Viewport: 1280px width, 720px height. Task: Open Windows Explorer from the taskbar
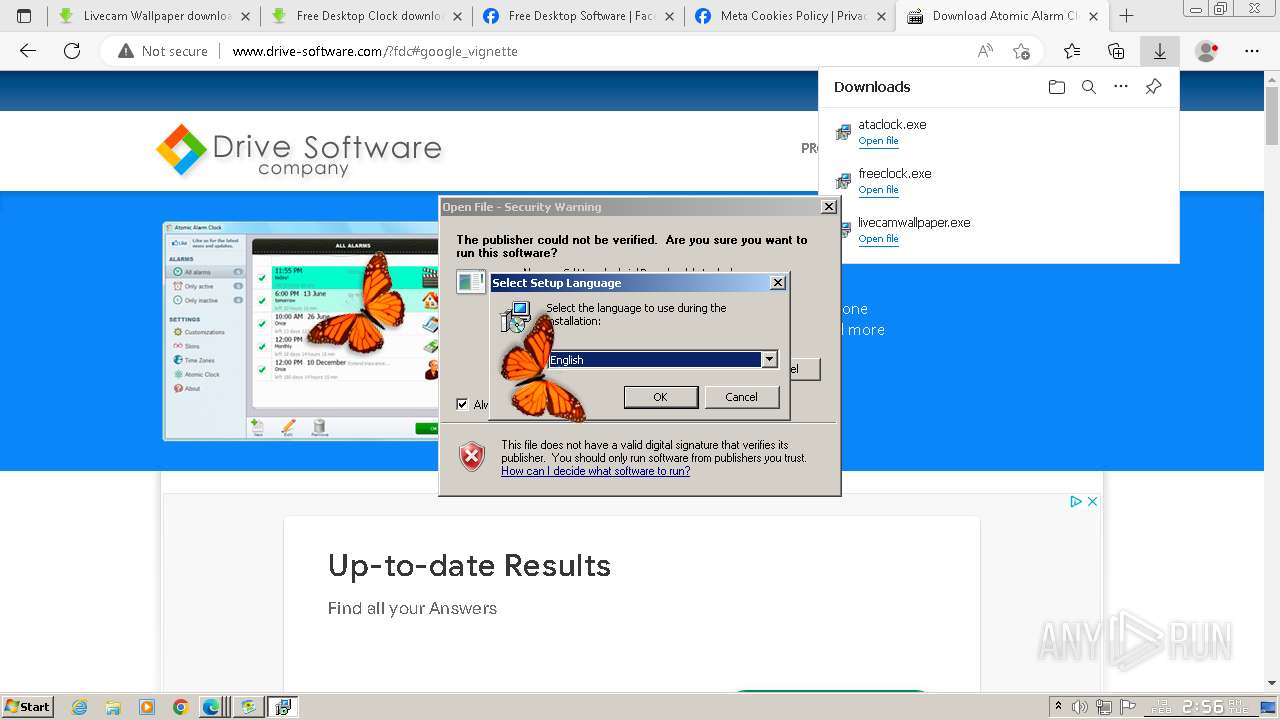pyautogui.click(x=113, y=707)
